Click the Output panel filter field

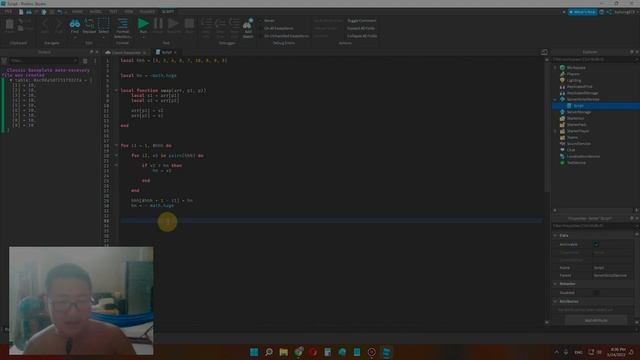click(x=43, y=60)
